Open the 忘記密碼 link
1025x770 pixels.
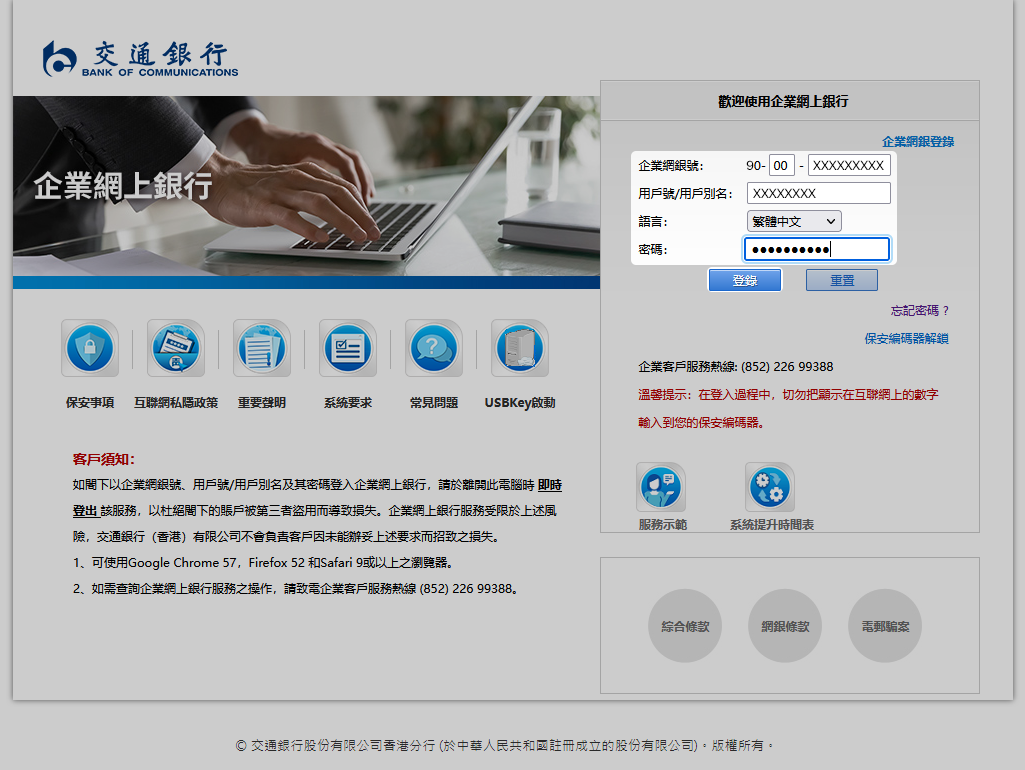(919, 310)
